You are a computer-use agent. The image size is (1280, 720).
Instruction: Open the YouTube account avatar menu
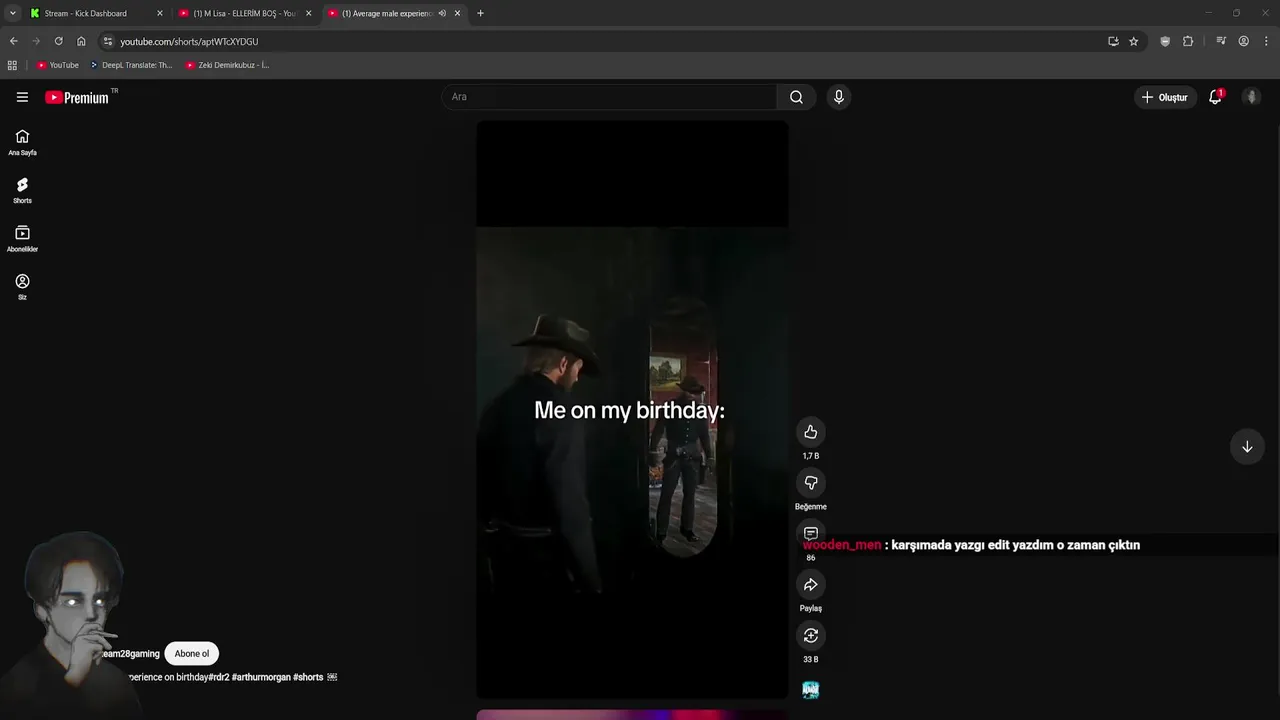[x=1251, y=97]
